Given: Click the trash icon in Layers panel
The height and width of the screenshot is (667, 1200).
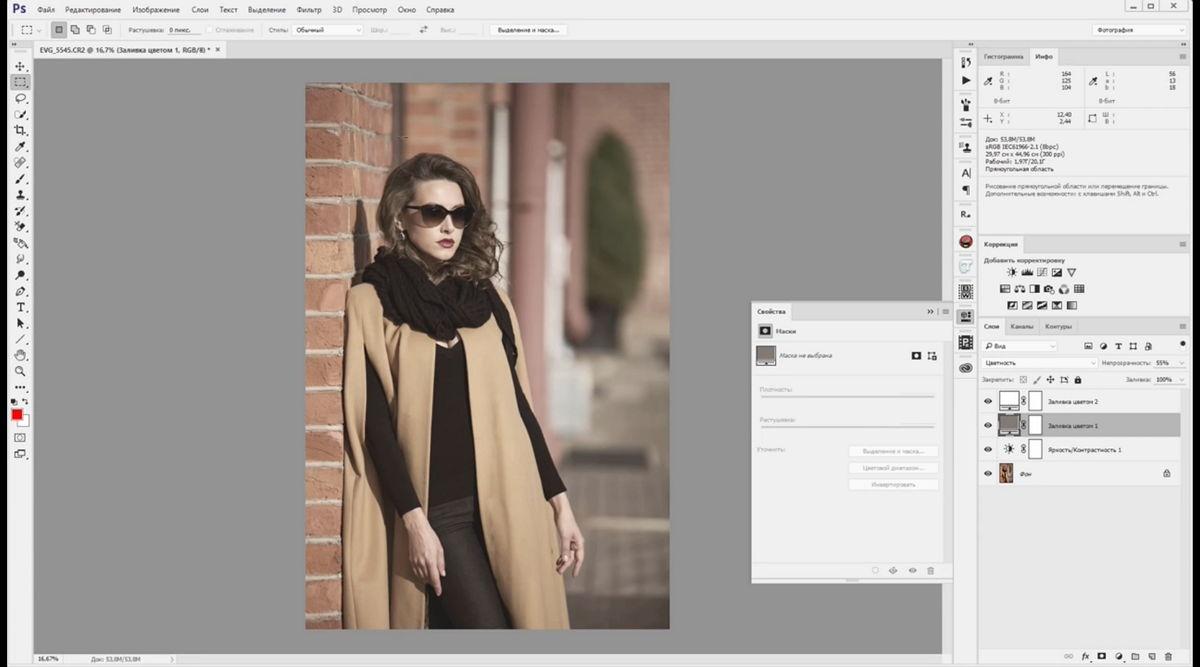Looking at the screenshot, I should (x=1169, y=657).
